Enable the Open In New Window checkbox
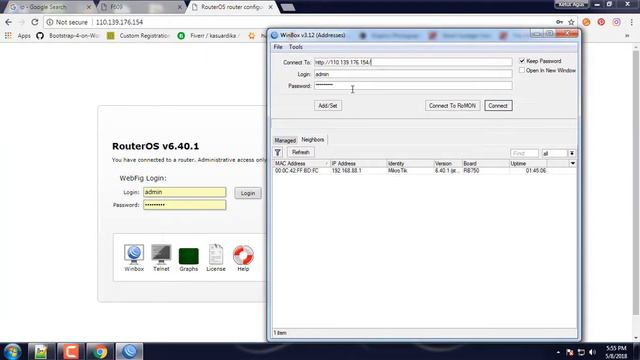The image size is (640, 360). [x=522, y=70]
